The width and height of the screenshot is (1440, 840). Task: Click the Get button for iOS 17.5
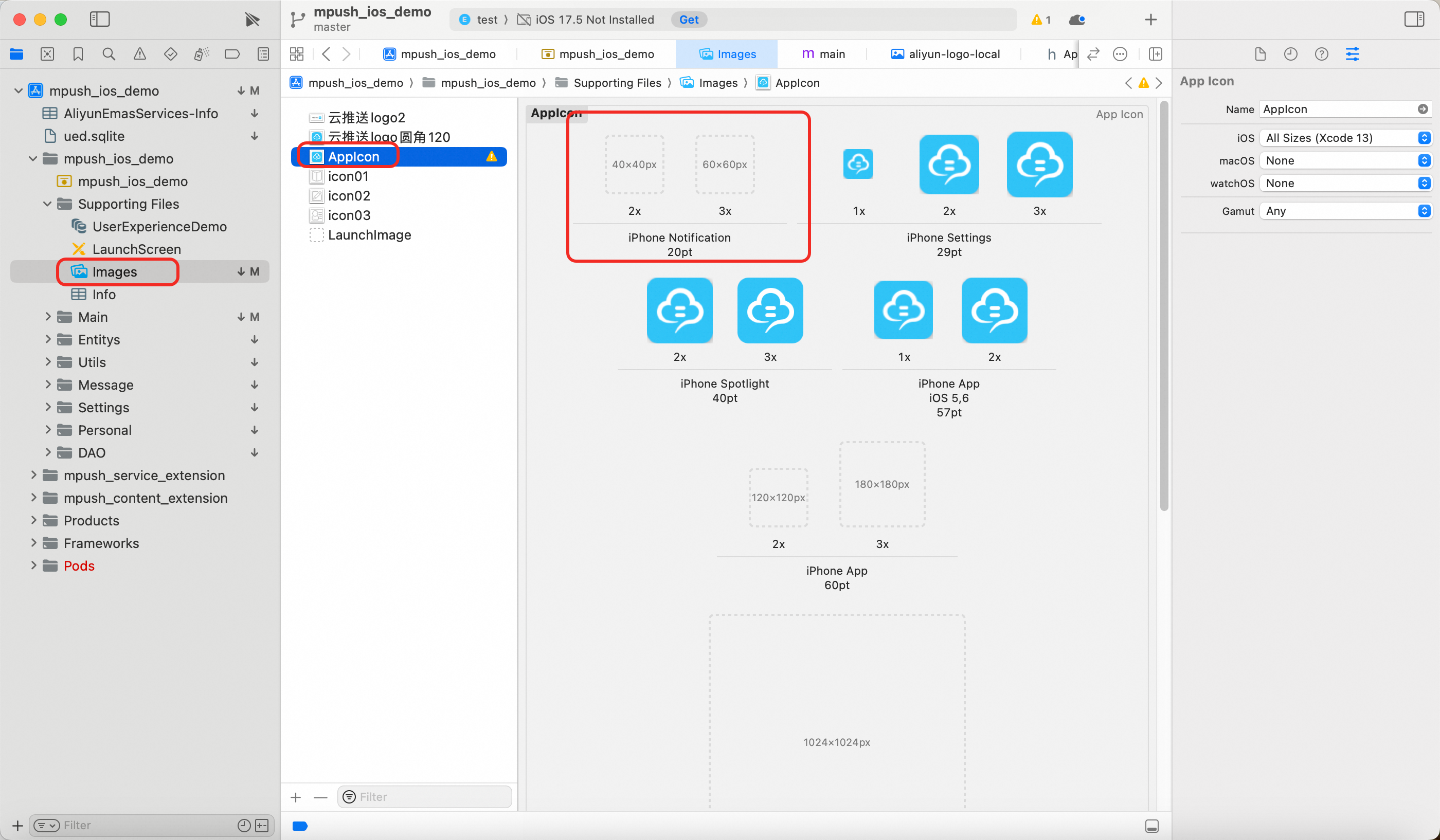click(689, 20)
